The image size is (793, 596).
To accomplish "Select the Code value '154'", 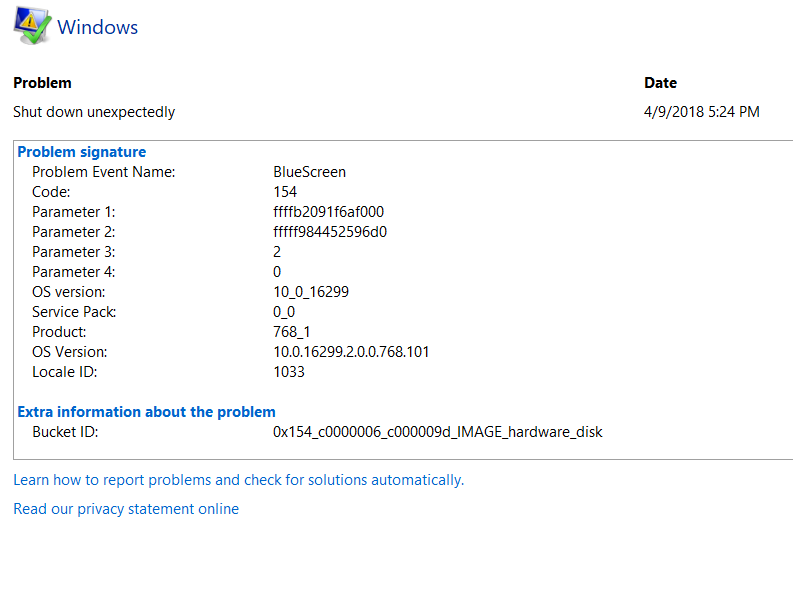I will (285, 192).
